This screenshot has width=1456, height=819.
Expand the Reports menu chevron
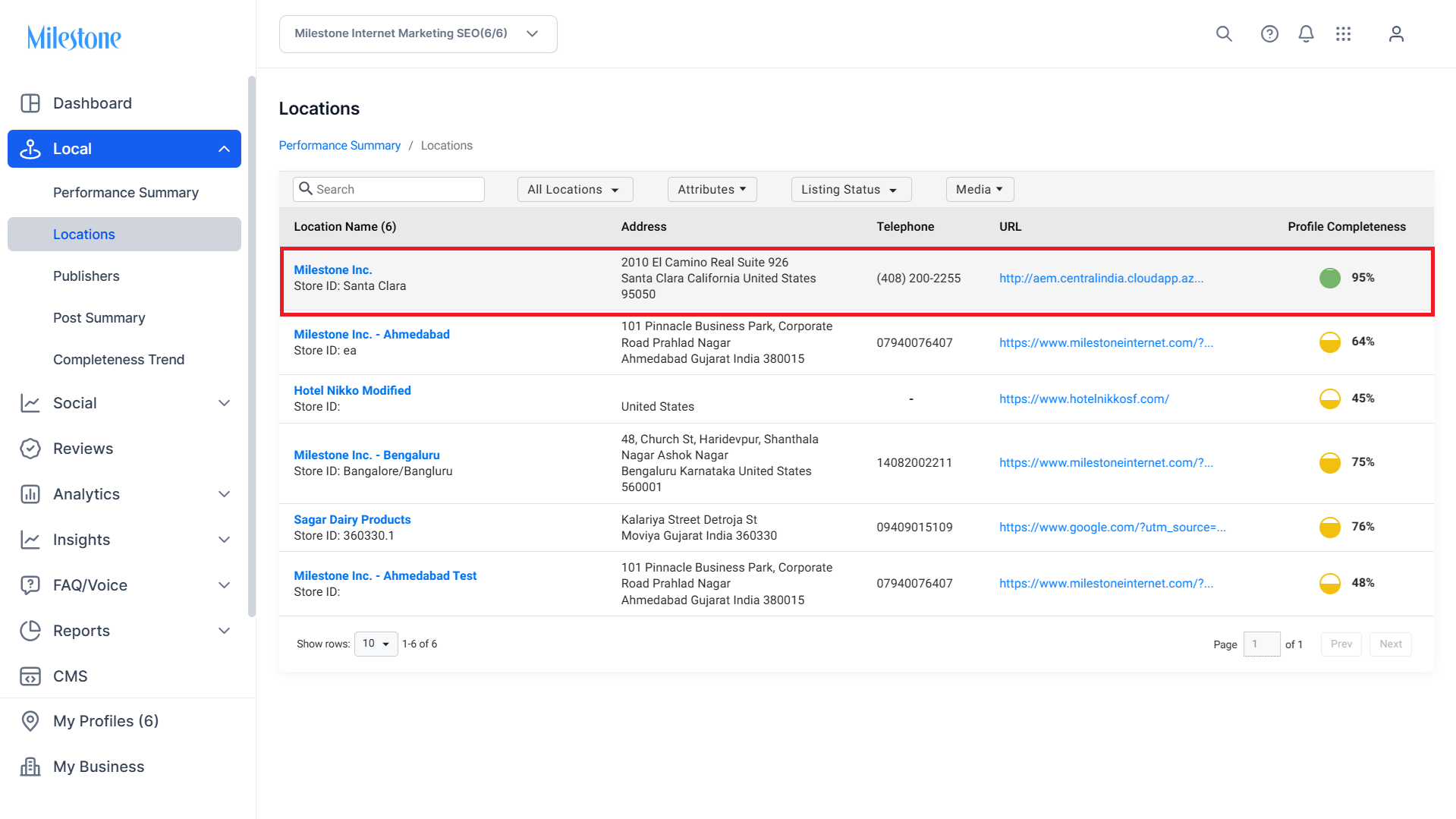pos(224,631)
